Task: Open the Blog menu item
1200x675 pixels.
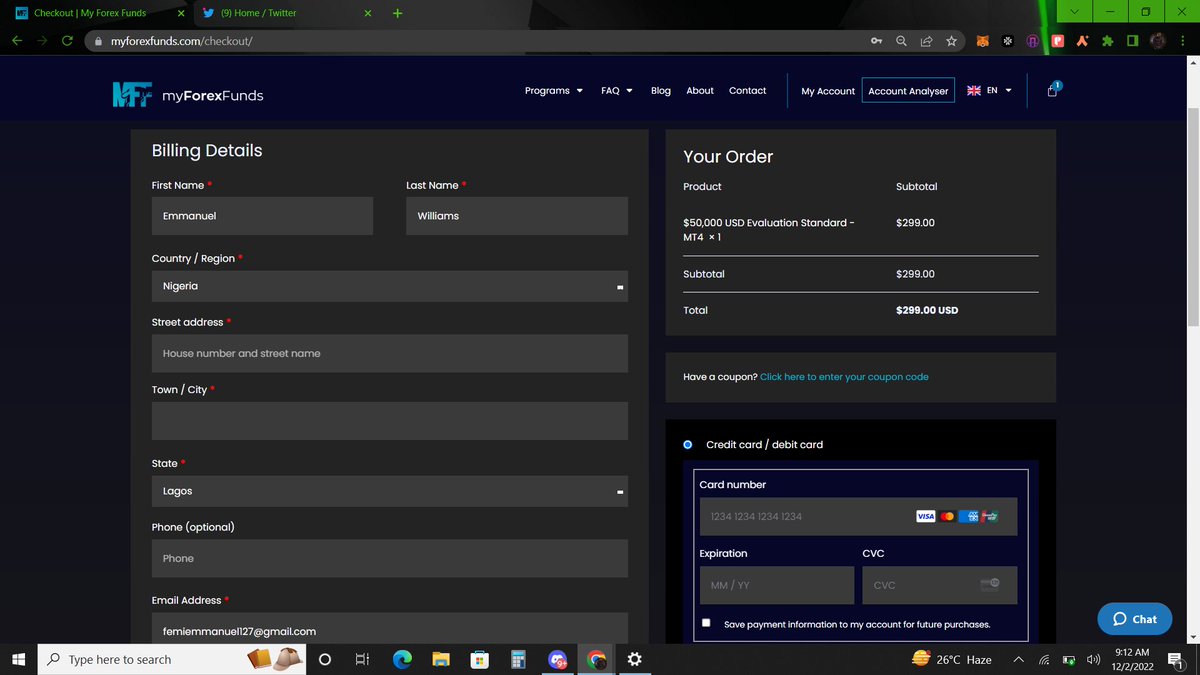Action: [661, 91]
